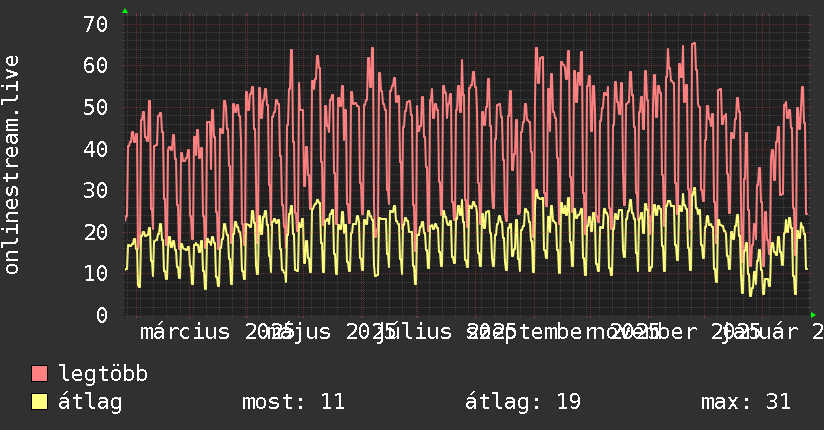The image size is (824, 430).
Task: Click the onlinestream.live vertical axis title
Action: pos(12,165)
